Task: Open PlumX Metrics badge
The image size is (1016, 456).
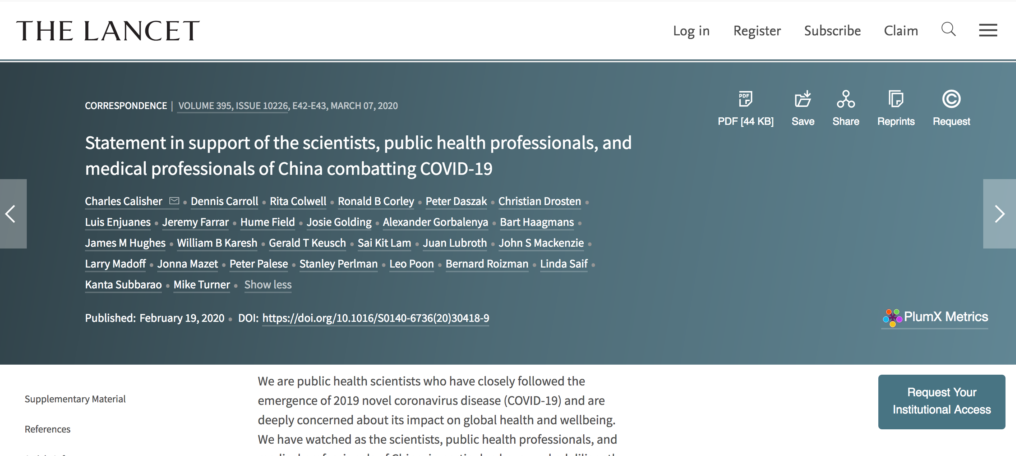Action: point(934,317)
